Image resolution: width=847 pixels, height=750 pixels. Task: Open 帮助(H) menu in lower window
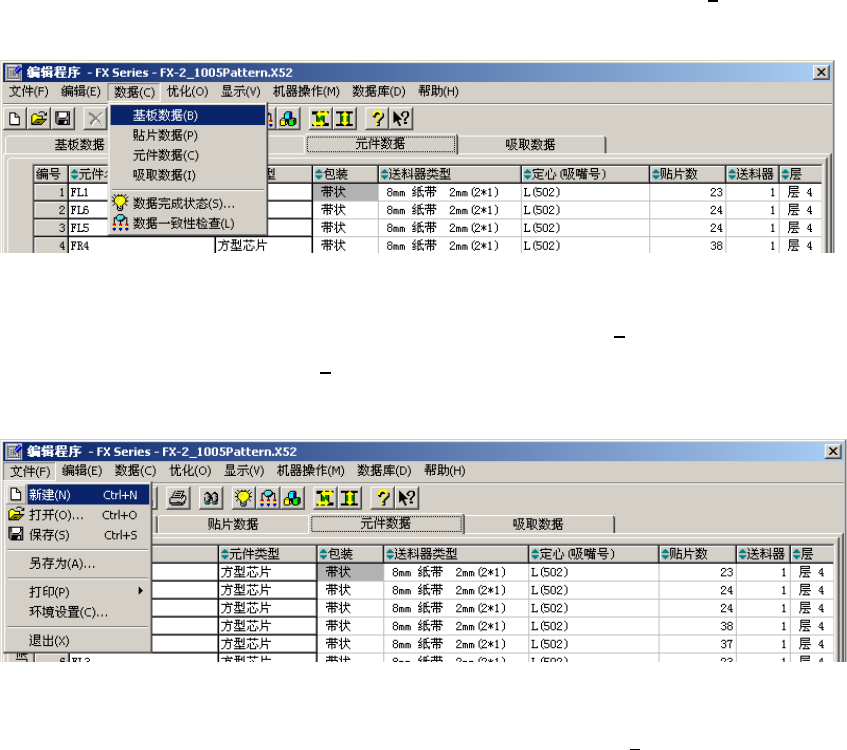tap(445, 471)
